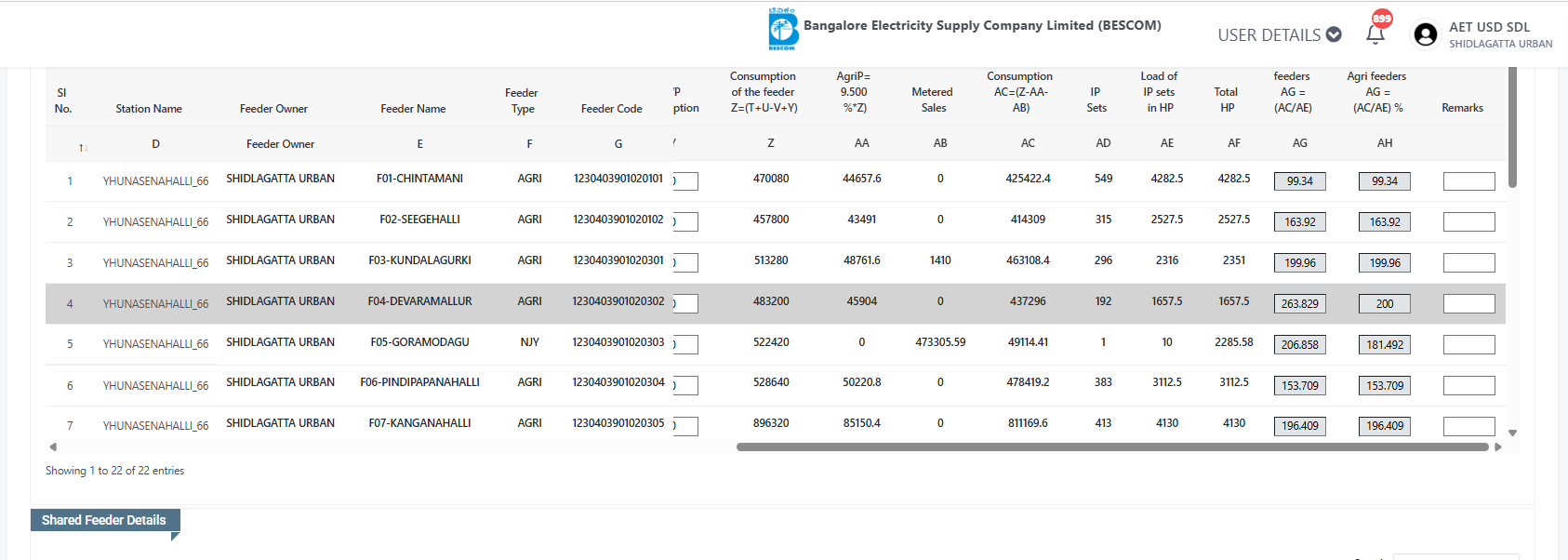Click the horizontal scroll right arrow
Viewport: 1568px width, 560px height.
coord(1497,447)
